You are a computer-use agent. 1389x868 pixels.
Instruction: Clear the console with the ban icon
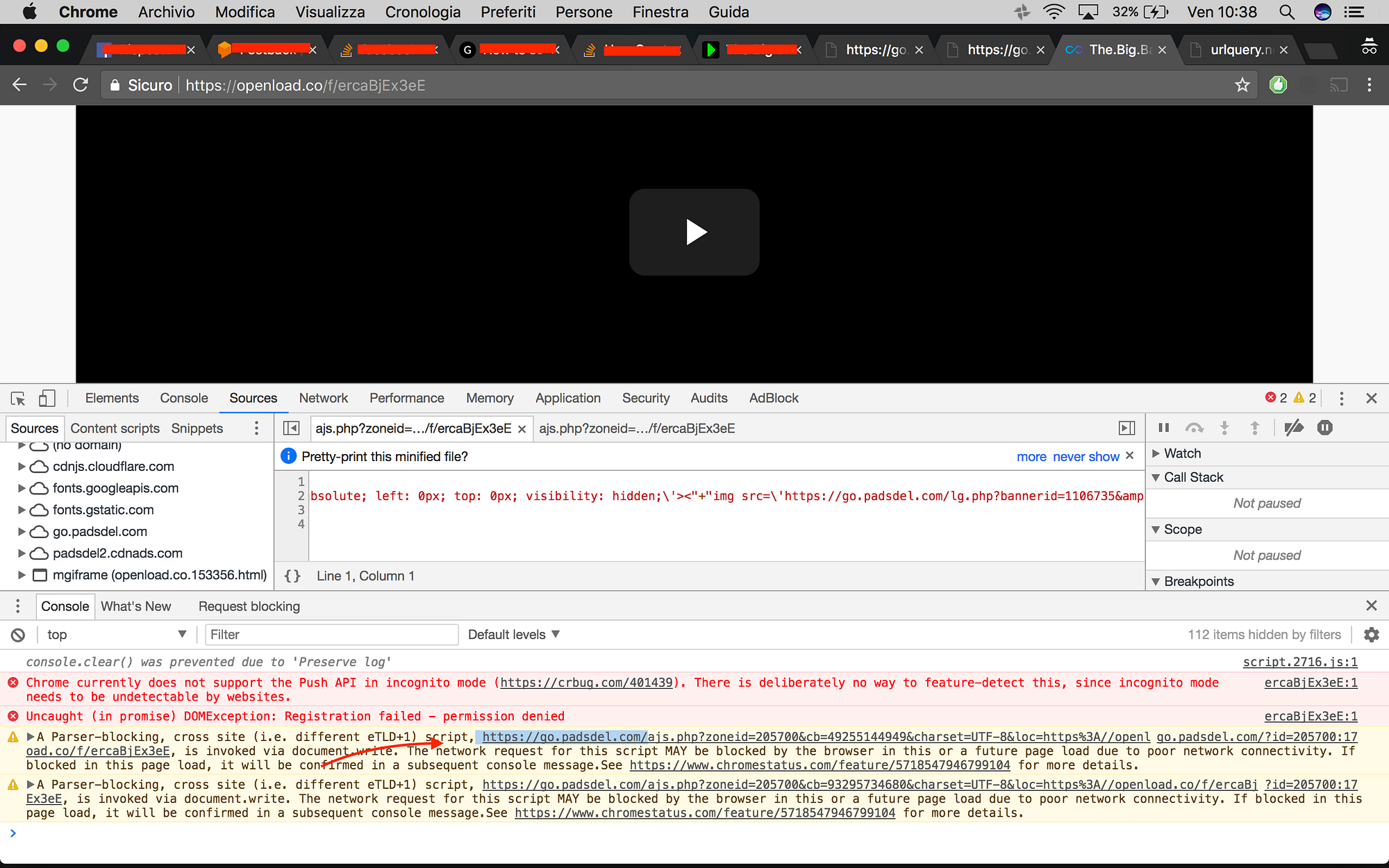tap(18, 635)
